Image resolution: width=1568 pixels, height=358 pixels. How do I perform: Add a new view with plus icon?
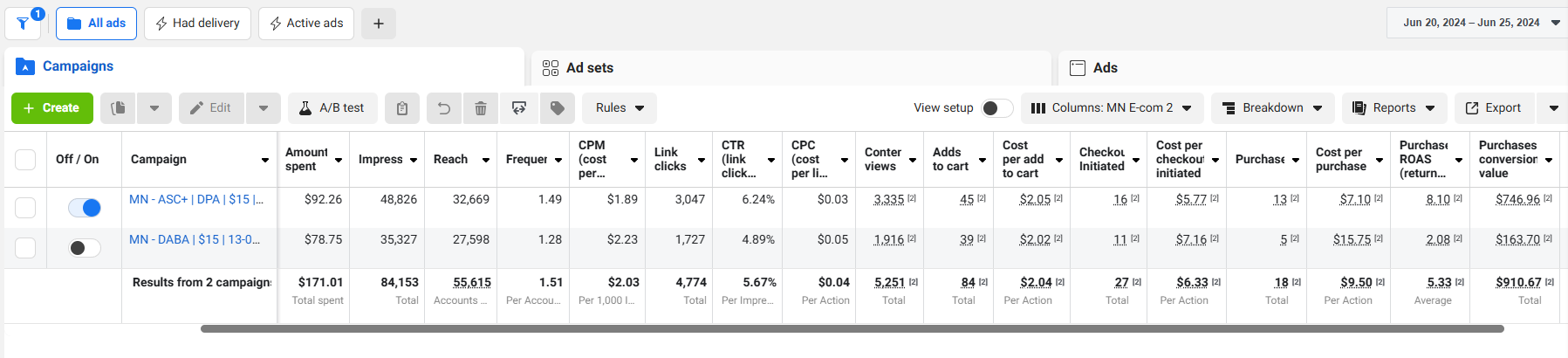pos(379,24)
